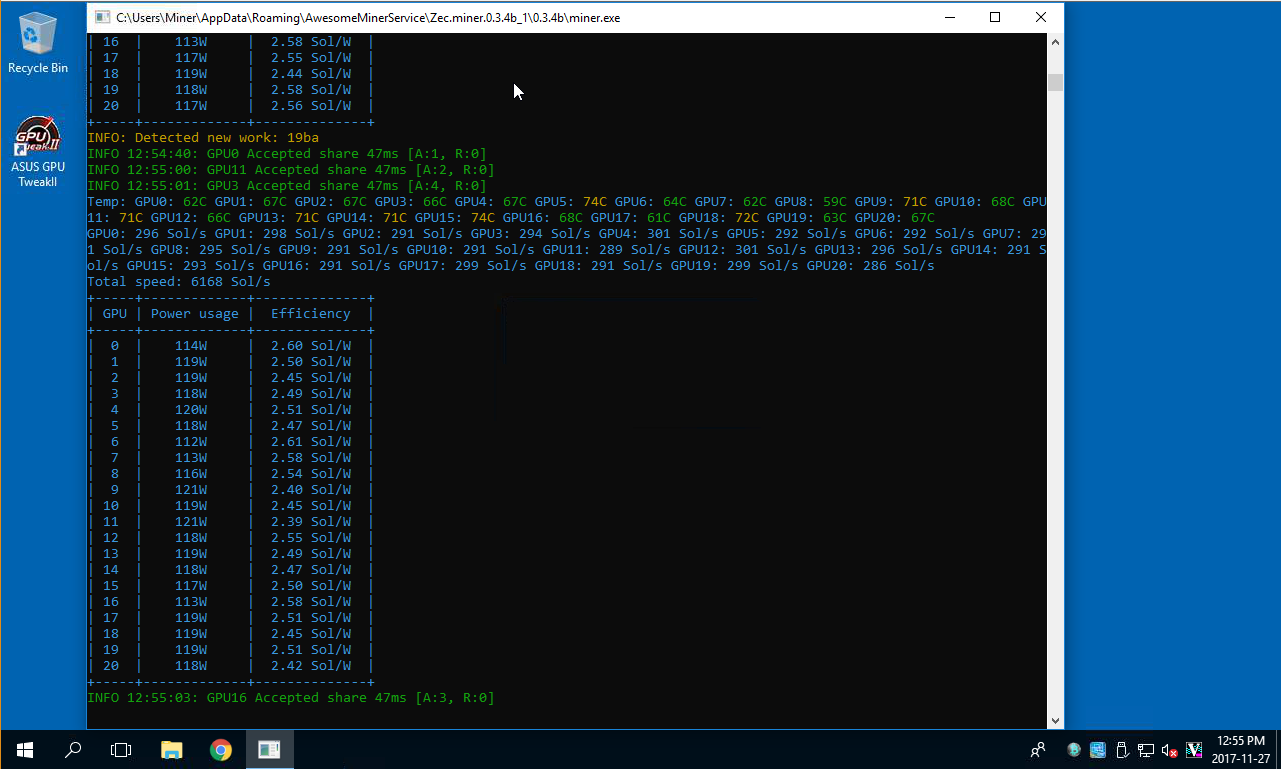Viewport: 1281px width, 769px height.
Task: Open the network status tray icon
Action: 1146,749
